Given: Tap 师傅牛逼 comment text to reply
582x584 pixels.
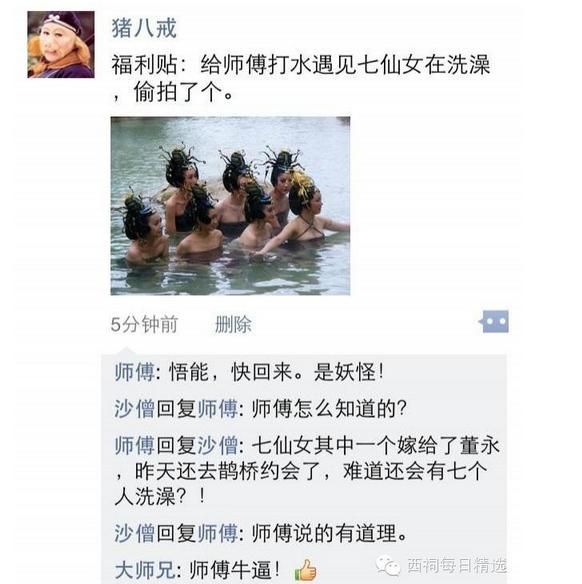Looking at the screenshot, I should click(x=235, y=570).
